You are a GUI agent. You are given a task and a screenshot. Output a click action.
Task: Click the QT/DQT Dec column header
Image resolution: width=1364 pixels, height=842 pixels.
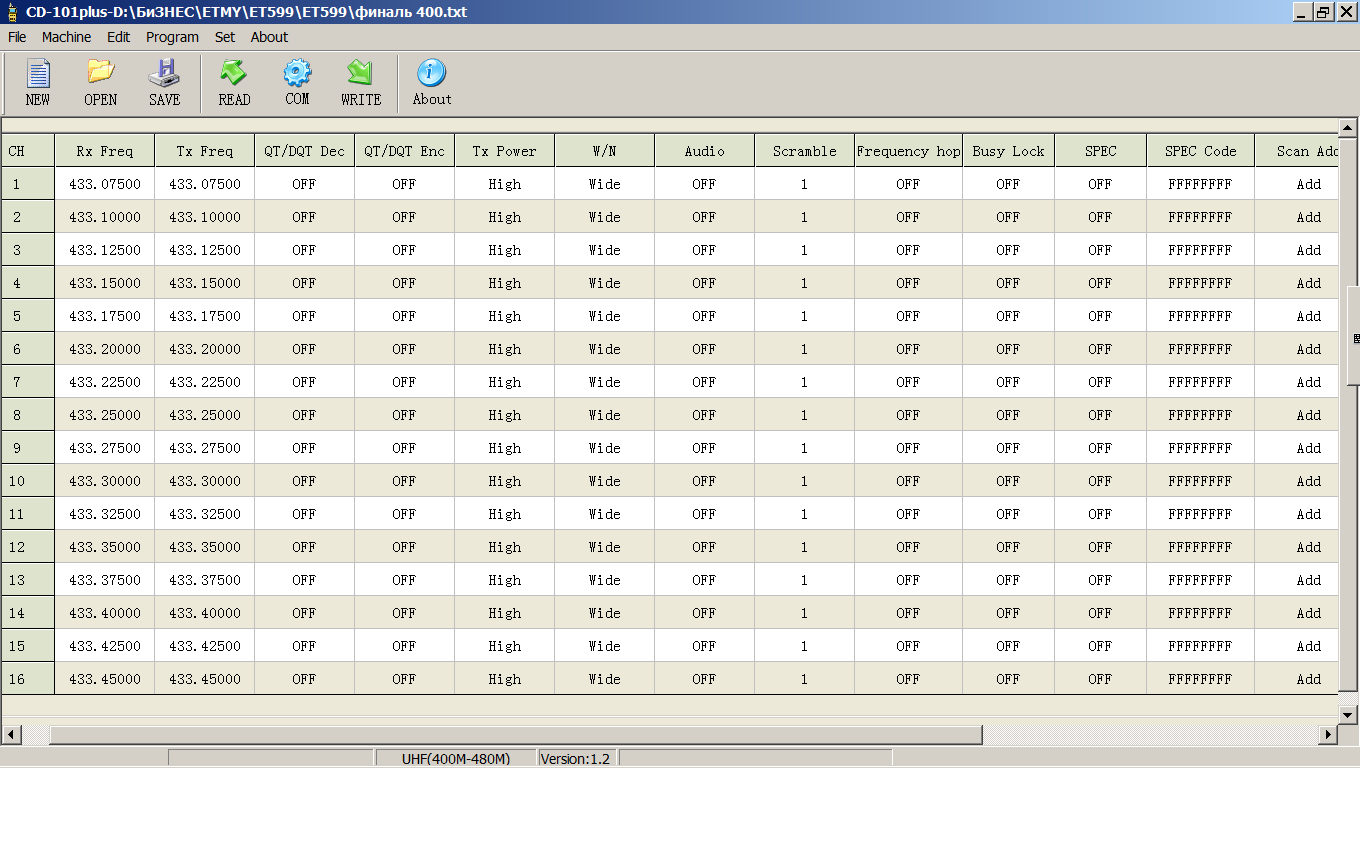(x=305, y=151)
